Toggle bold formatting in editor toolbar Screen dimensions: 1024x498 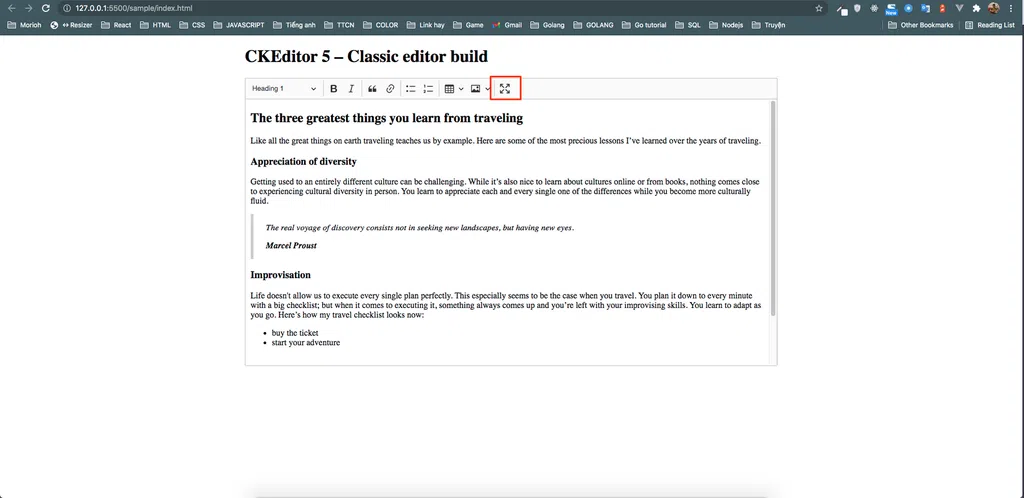point(333,89)
